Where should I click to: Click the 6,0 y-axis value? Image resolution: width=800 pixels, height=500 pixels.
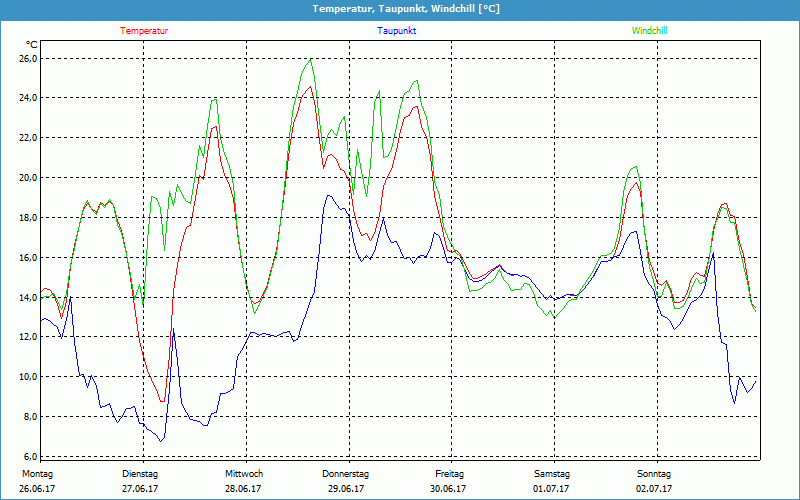[x=28, y=456]
